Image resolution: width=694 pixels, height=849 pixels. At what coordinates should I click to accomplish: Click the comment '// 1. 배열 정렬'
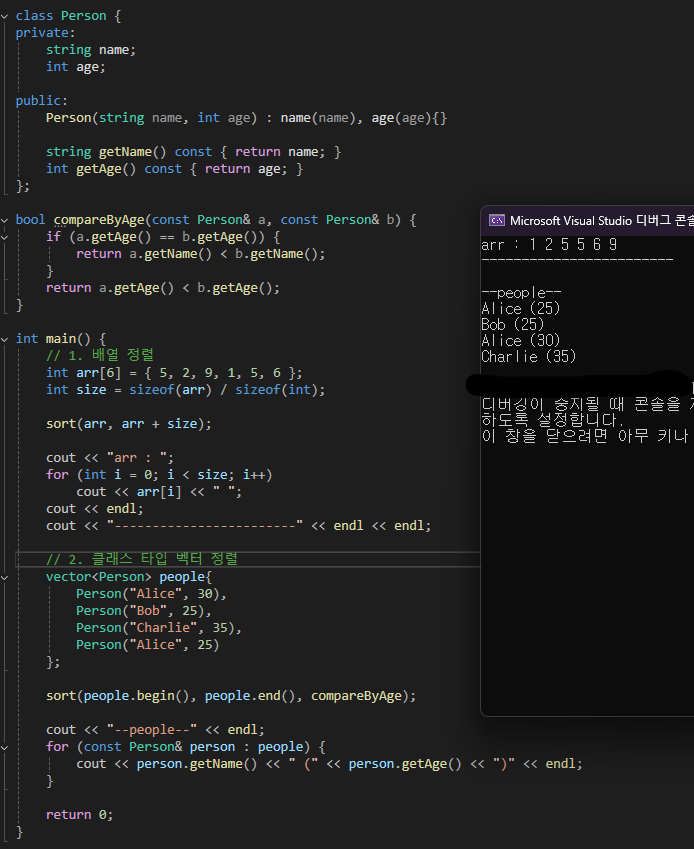(100, 355)
